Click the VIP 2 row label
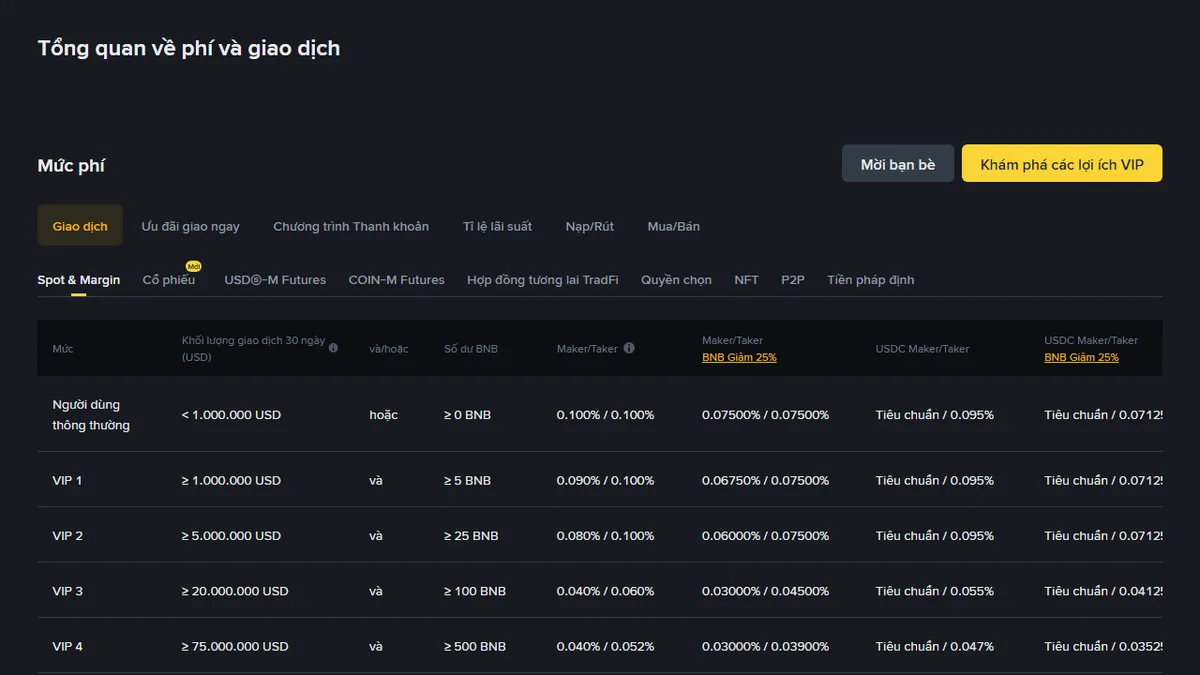 click(x=67, y=536)
